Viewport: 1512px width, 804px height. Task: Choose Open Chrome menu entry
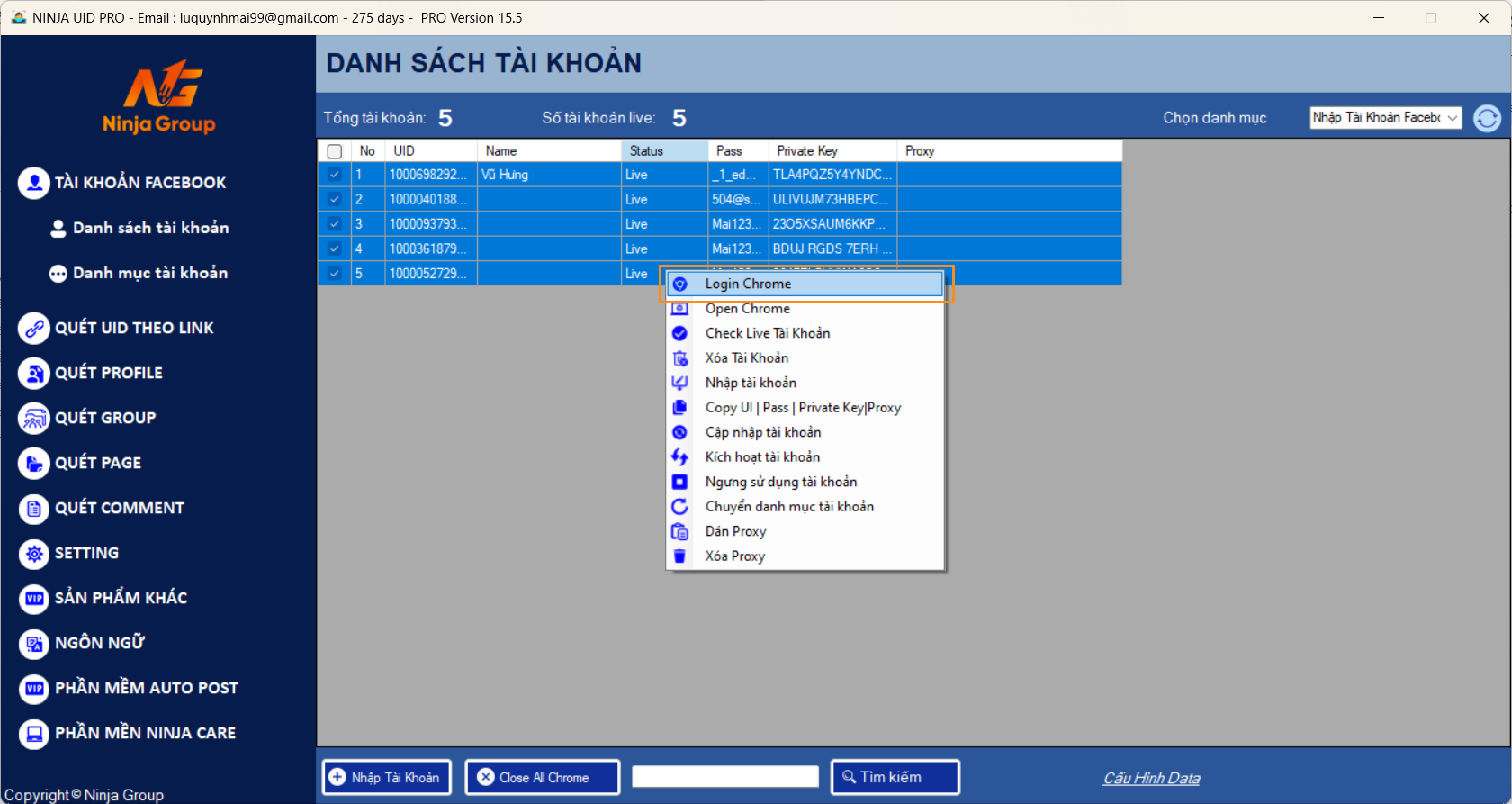pos(805,309)
